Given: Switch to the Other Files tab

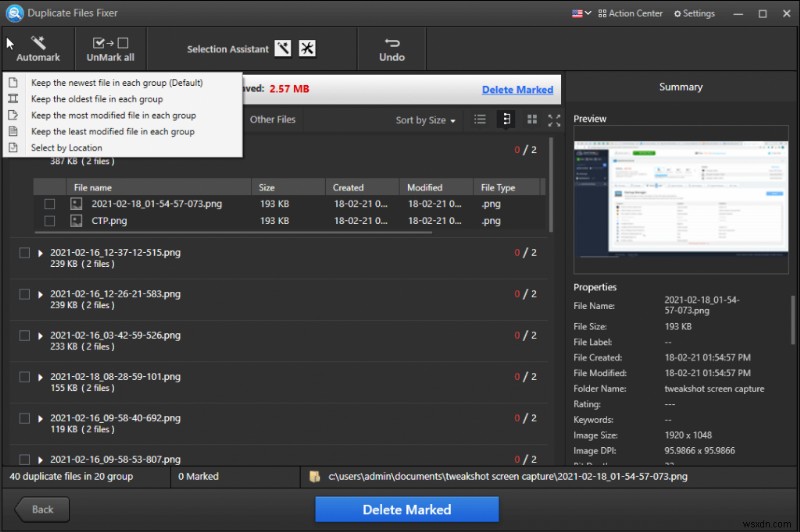Looking at the screenshot, I should point(272,119).
